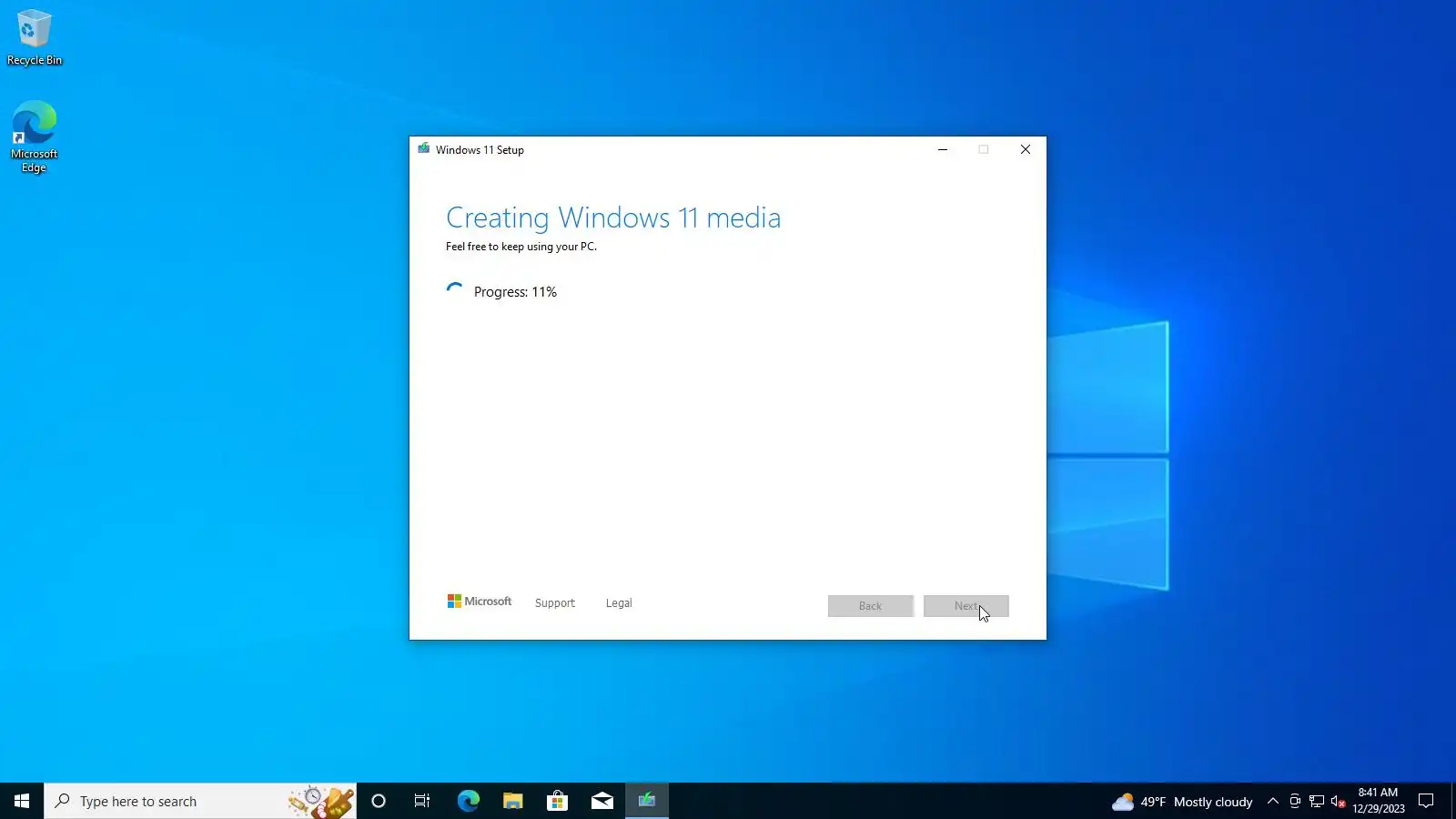Click the Windows 11 Setup window title text
1456x819 pixels.
480,150
